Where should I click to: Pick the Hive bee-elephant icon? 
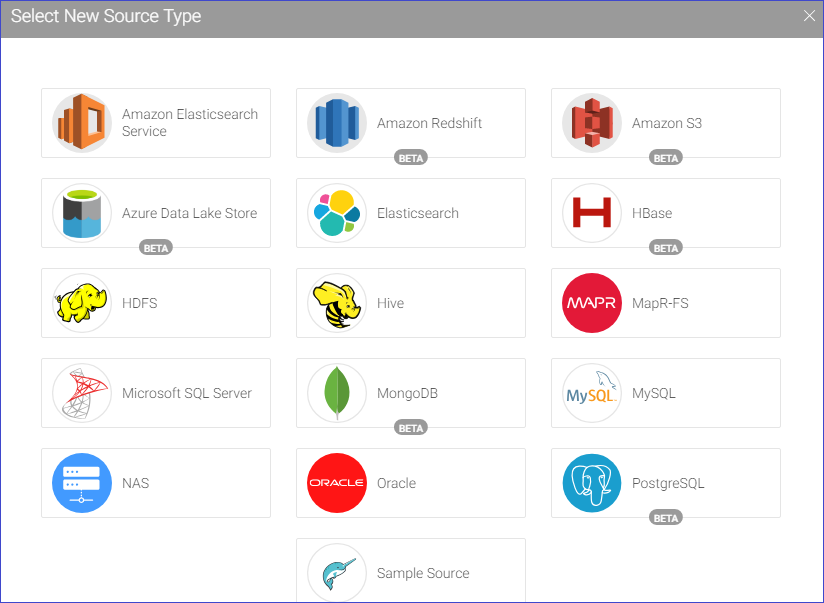[337, 303]
